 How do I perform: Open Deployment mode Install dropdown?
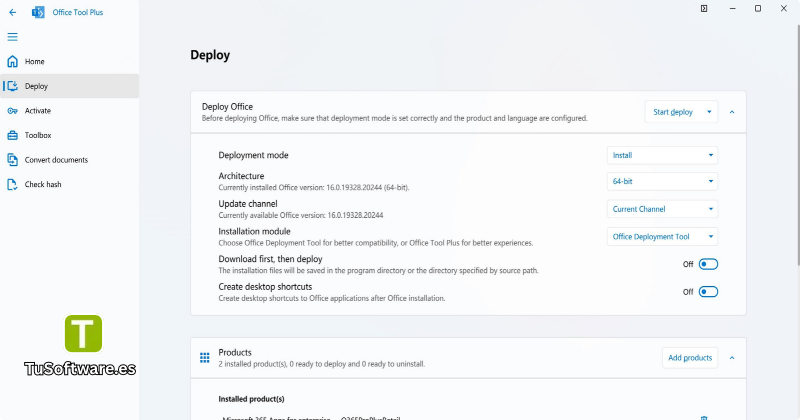(x=662, y=155)
